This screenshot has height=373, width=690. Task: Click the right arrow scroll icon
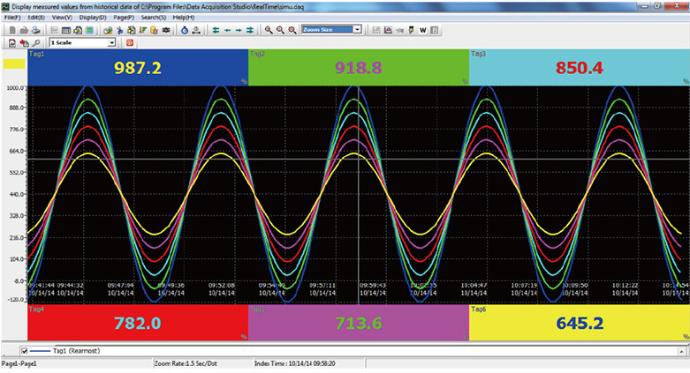(x=238, y=30)
